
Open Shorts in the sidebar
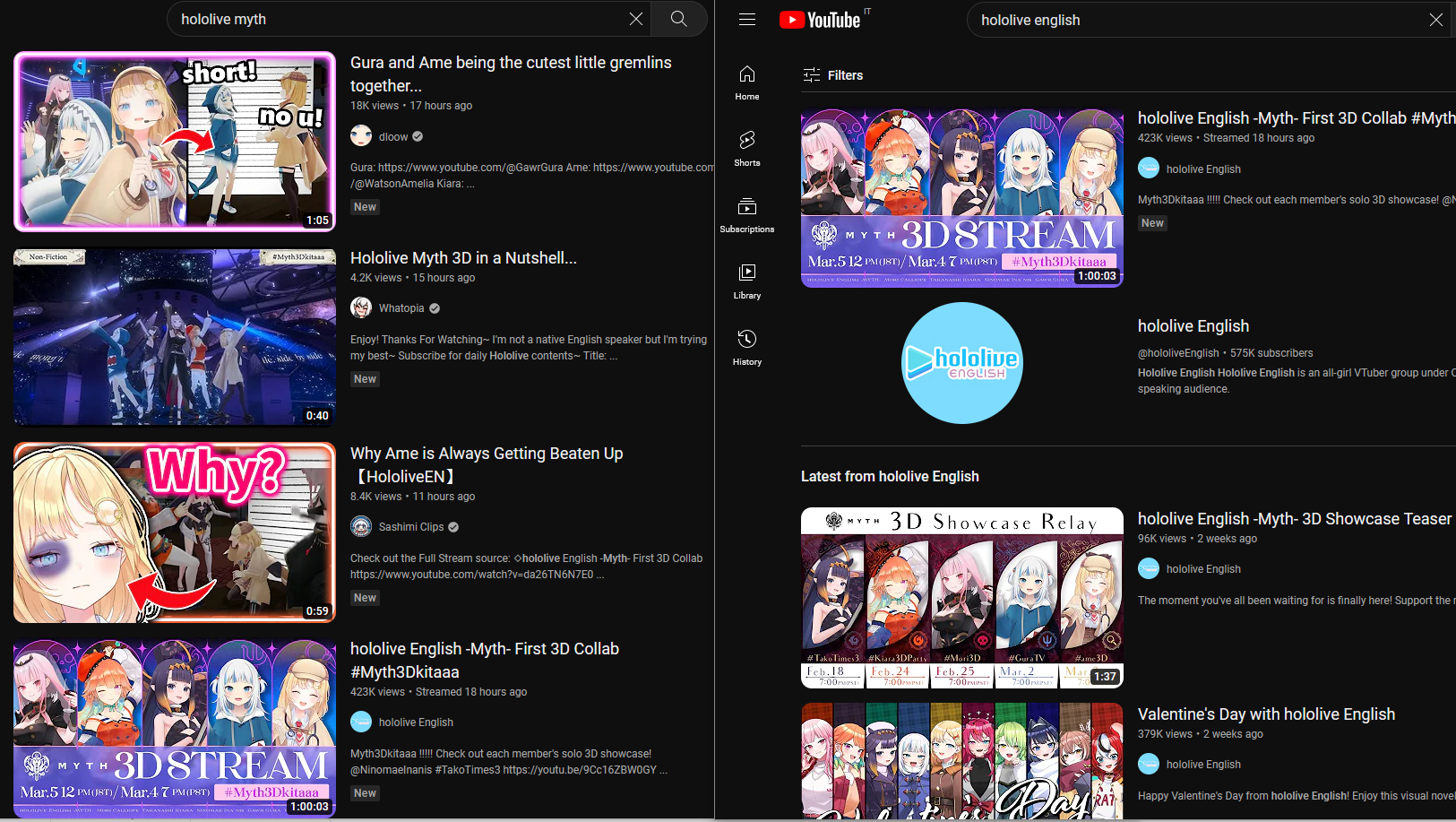click(x=747, y=149)
